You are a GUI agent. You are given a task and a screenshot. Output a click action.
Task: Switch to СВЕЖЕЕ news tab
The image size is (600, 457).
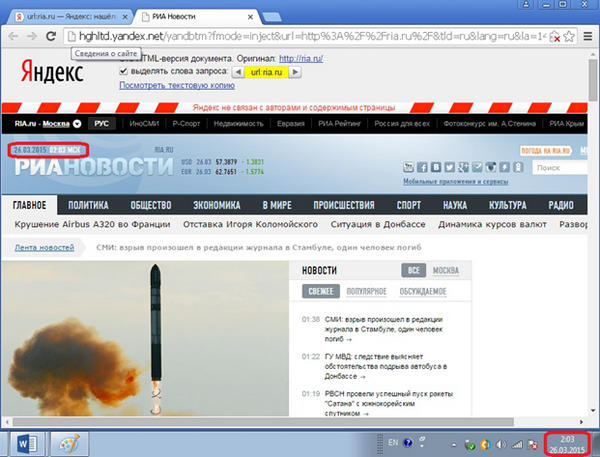coord(321,292)
